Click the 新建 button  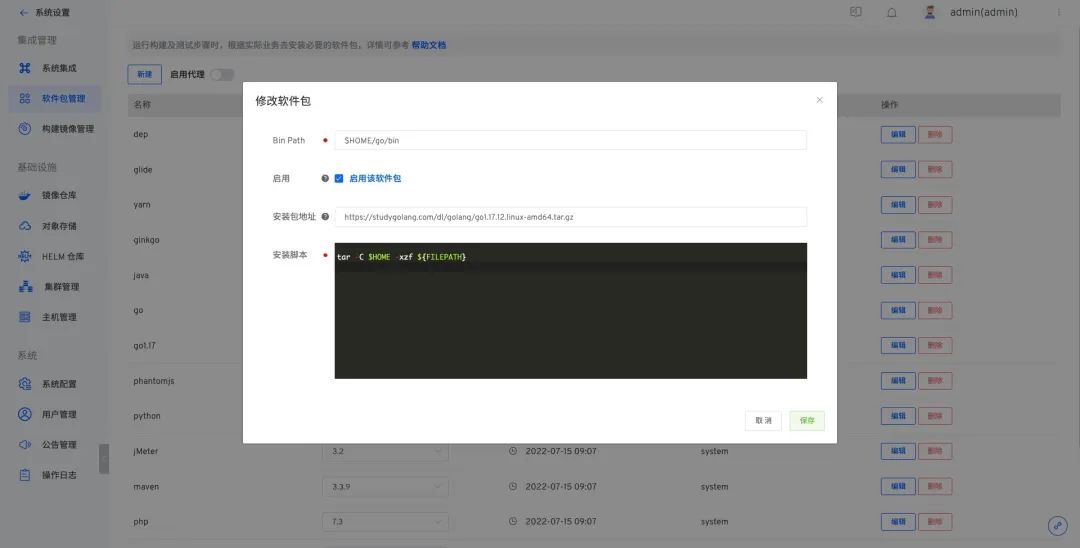(145, 74)
